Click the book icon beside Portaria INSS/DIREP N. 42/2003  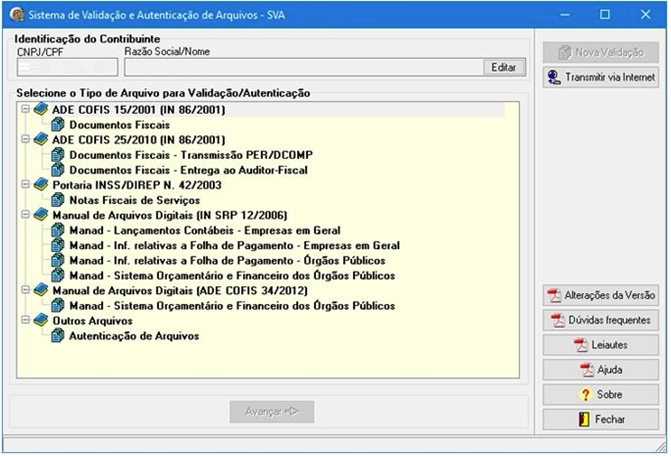pyautogui.click(x=41, y=184)
